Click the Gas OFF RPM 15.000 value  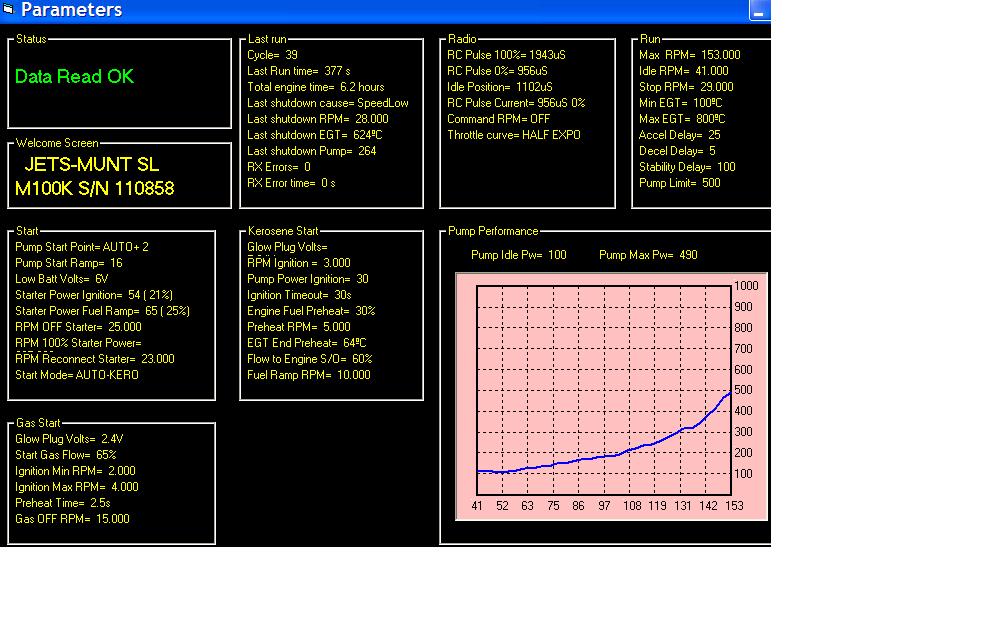tap(72, 519)
